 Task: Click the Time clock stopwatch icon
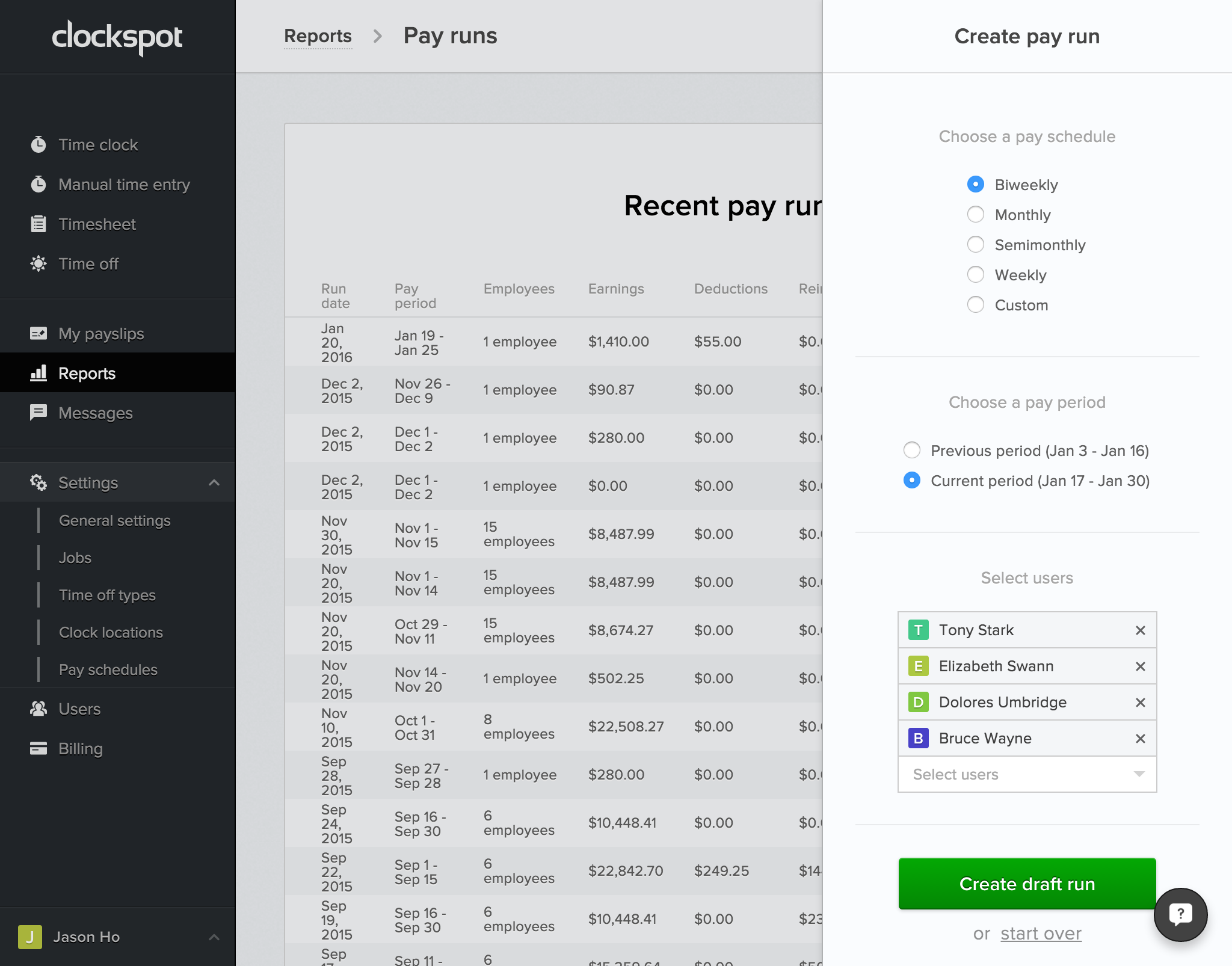coord(38,144)
